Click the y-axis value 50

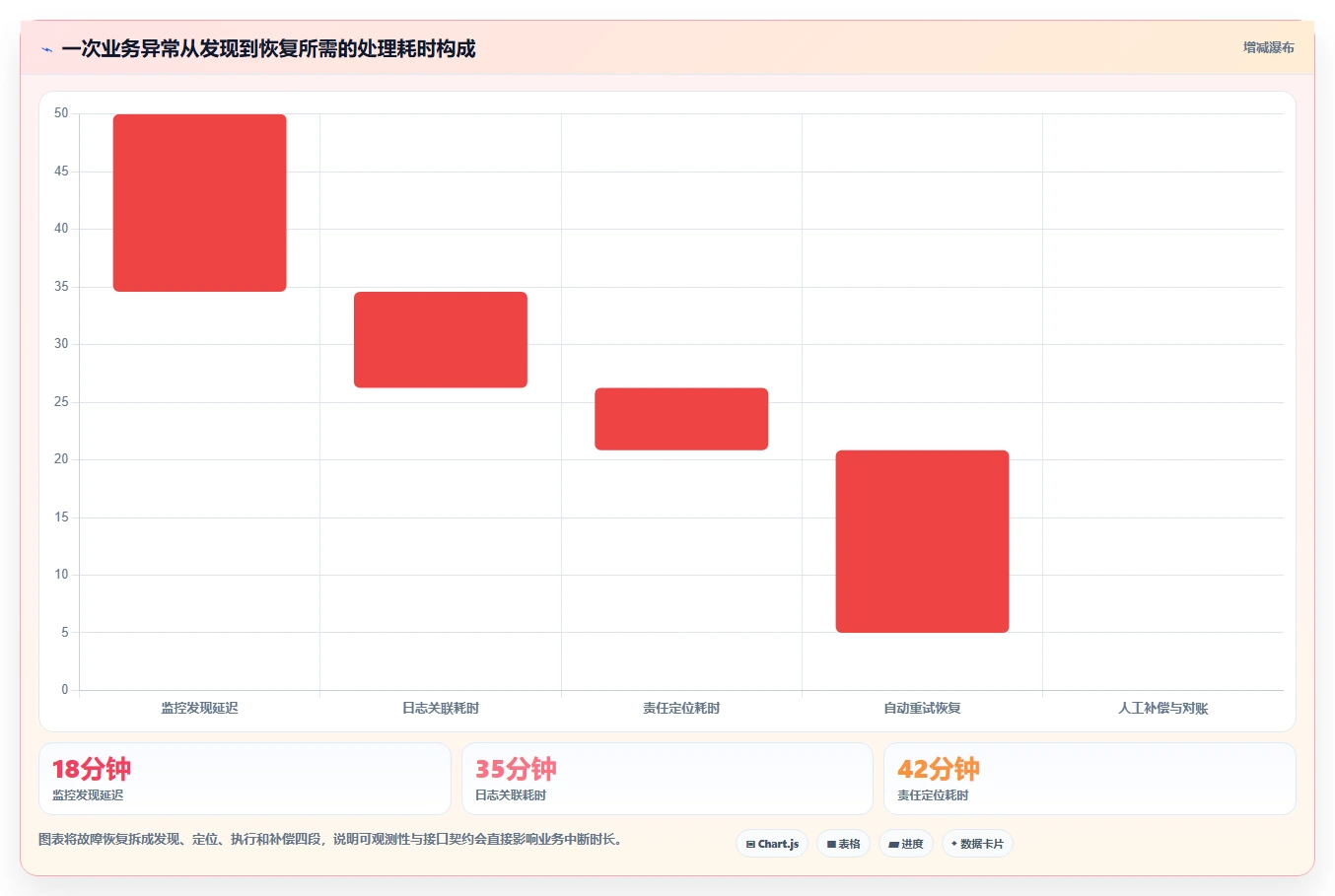coord(61,113)
